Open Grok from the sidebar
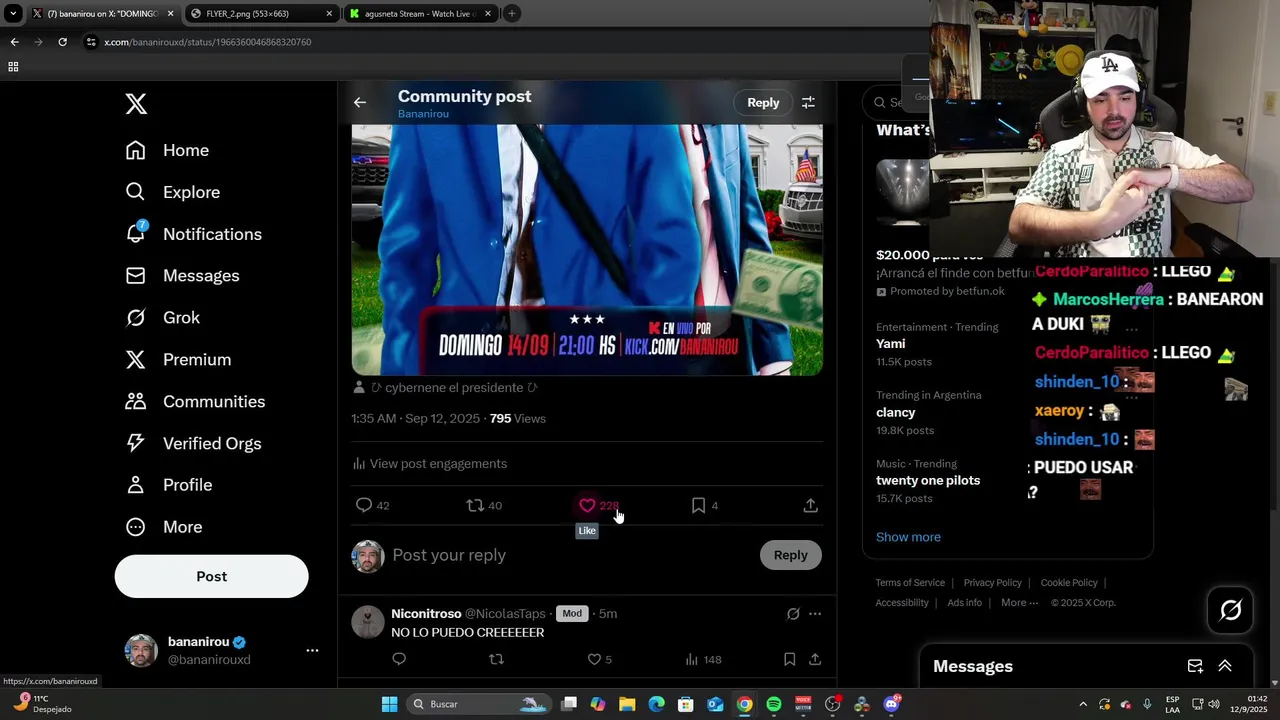Image resolution: width=1280 pixels, height=720 pixels. click(162, 318)
